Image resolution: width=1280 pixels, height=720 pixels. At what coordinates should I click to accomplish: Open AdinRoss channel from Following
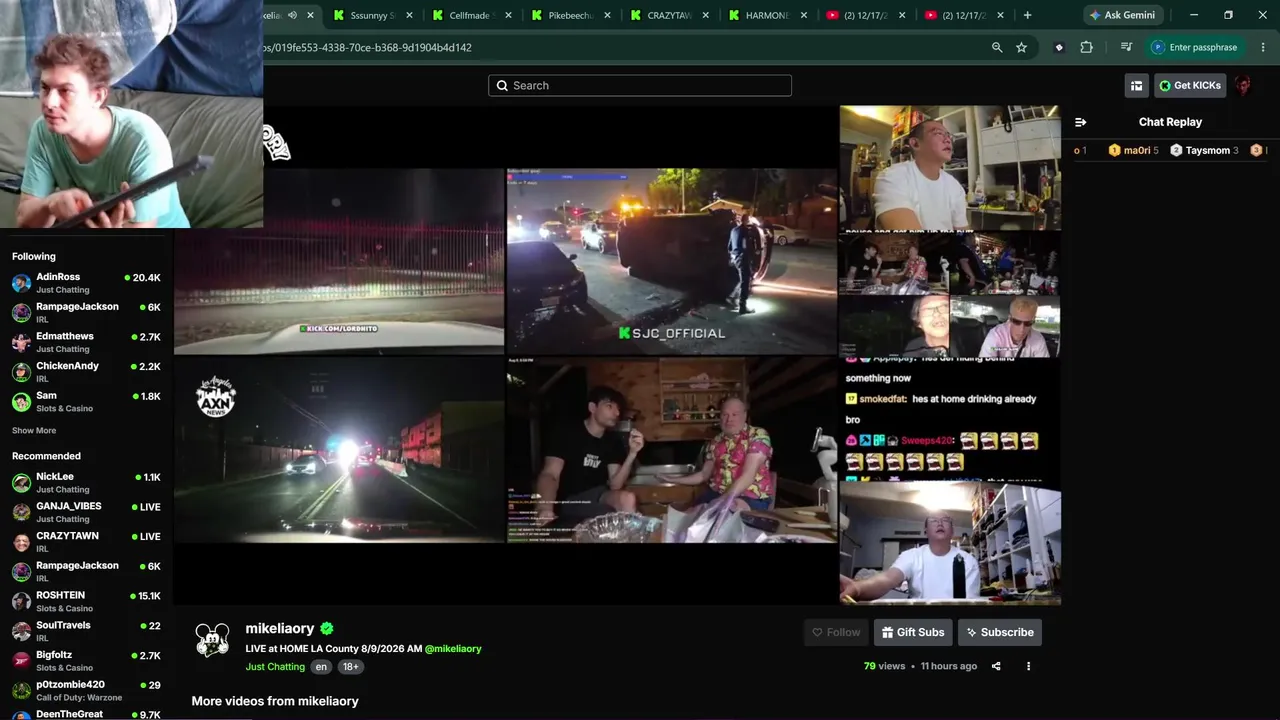[x=86, y=282]
